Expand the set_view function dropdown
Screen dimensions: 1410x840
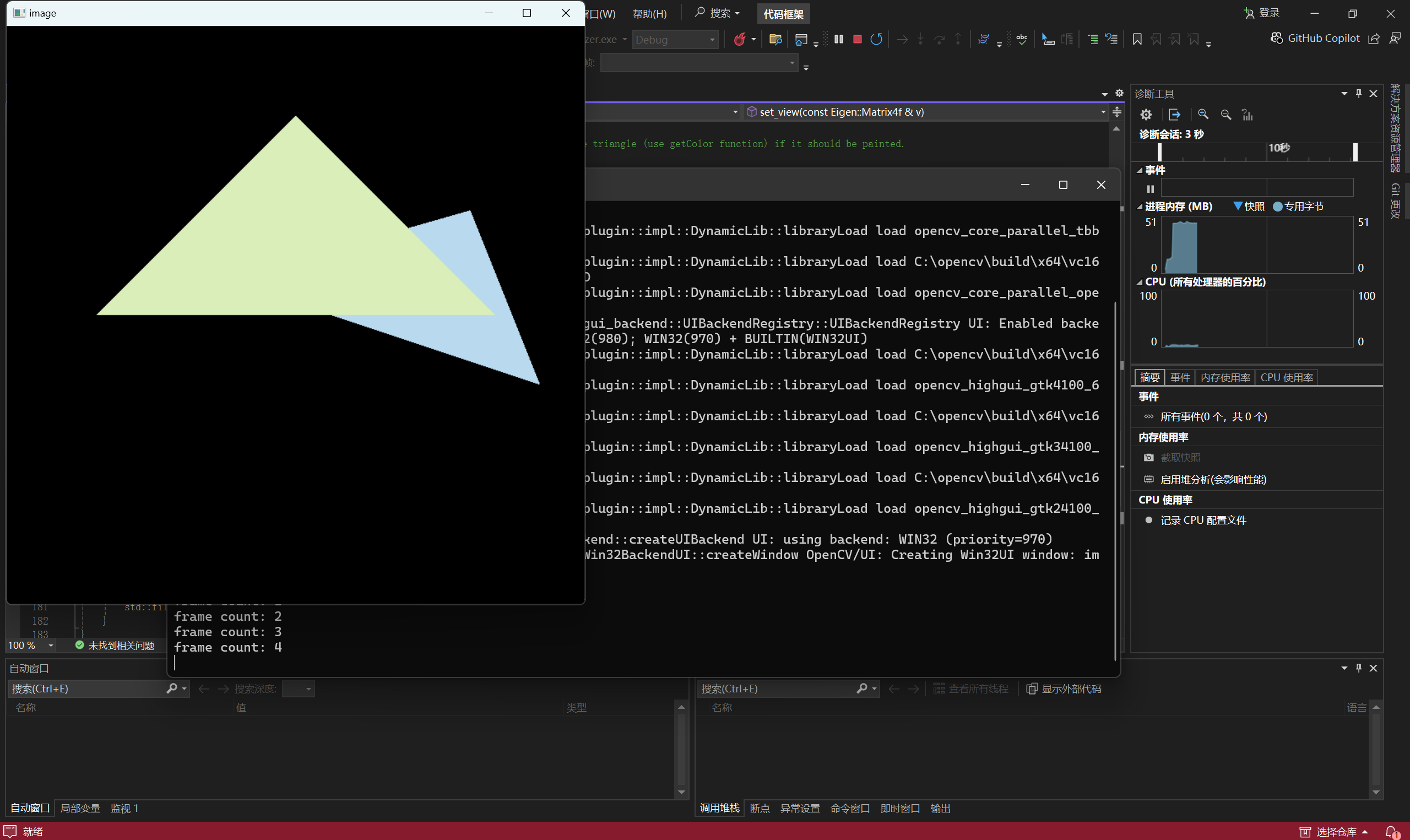[x=1102, y=112]
